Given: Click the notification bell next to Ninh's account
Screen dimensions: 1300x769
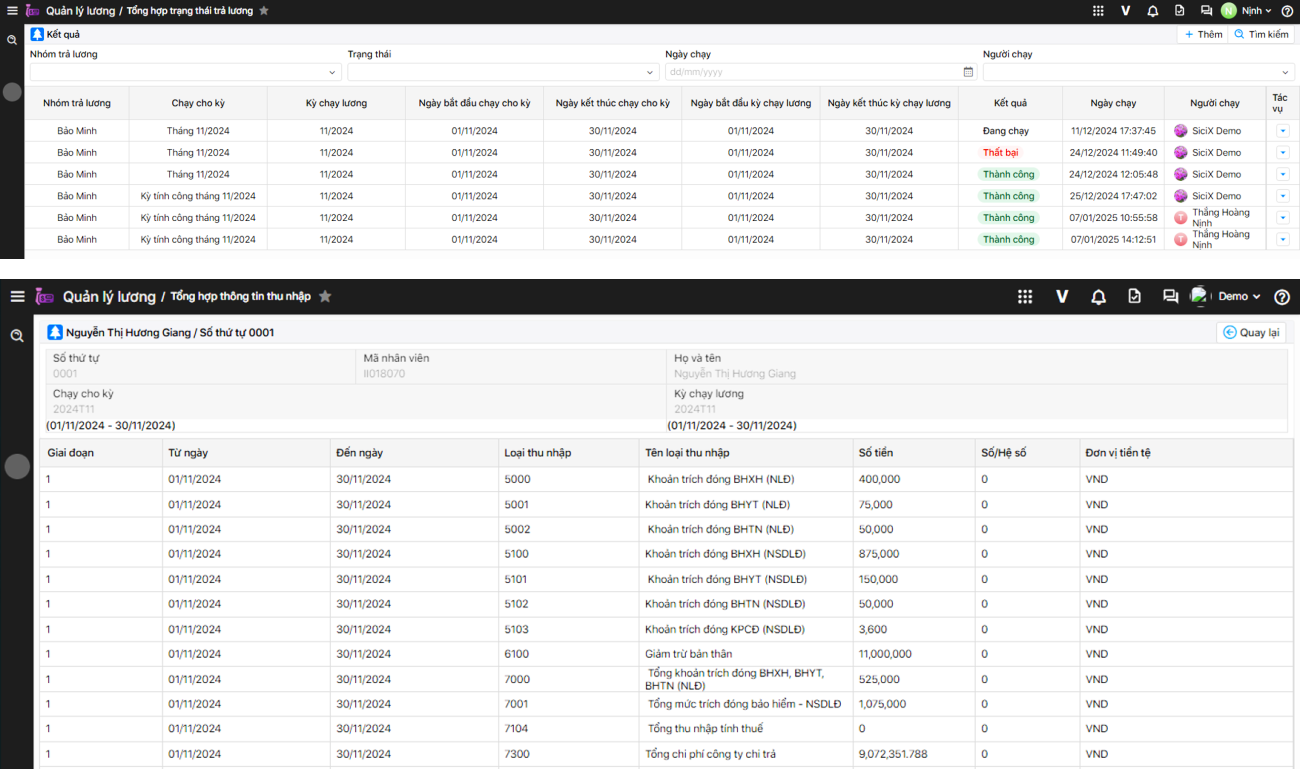Looking at the screenshot, I should pos(1152,11).
